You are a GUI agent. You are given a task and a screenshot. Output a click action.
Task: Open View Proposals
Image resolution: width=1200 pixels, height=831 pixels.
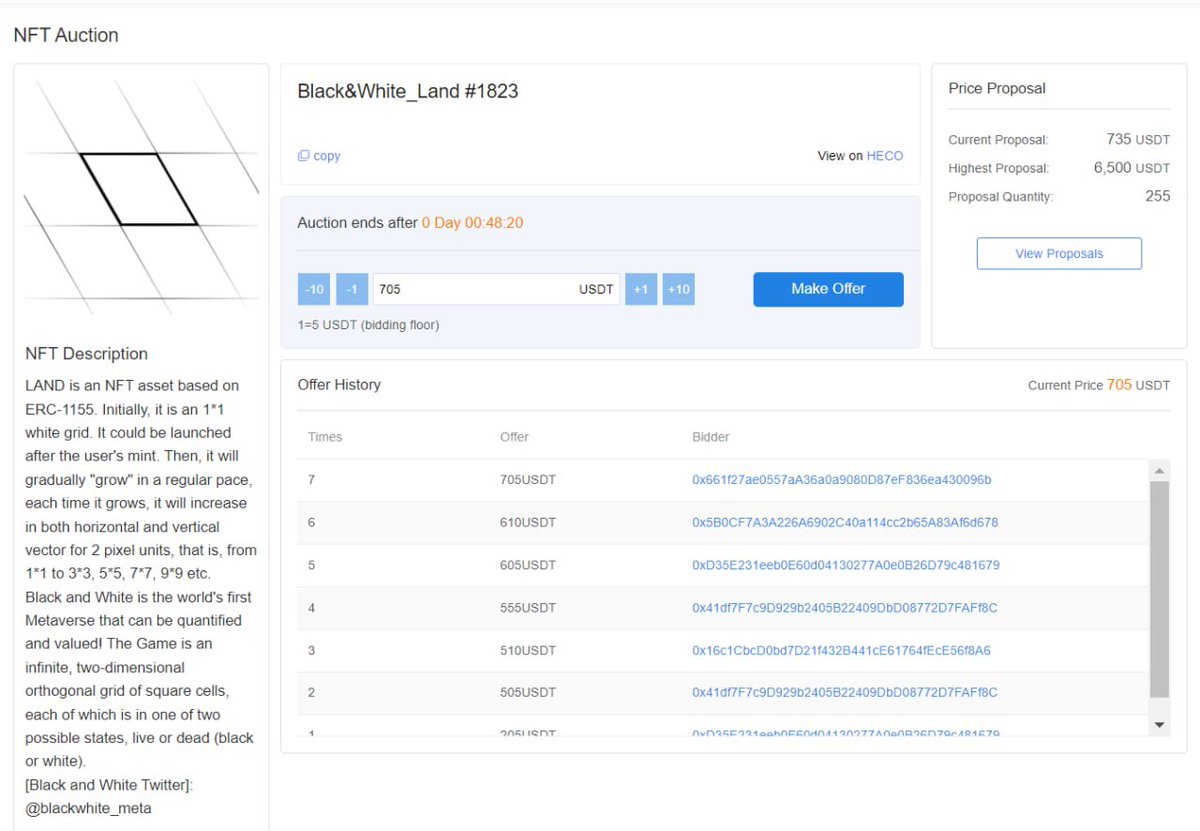tap(1059, 253)
